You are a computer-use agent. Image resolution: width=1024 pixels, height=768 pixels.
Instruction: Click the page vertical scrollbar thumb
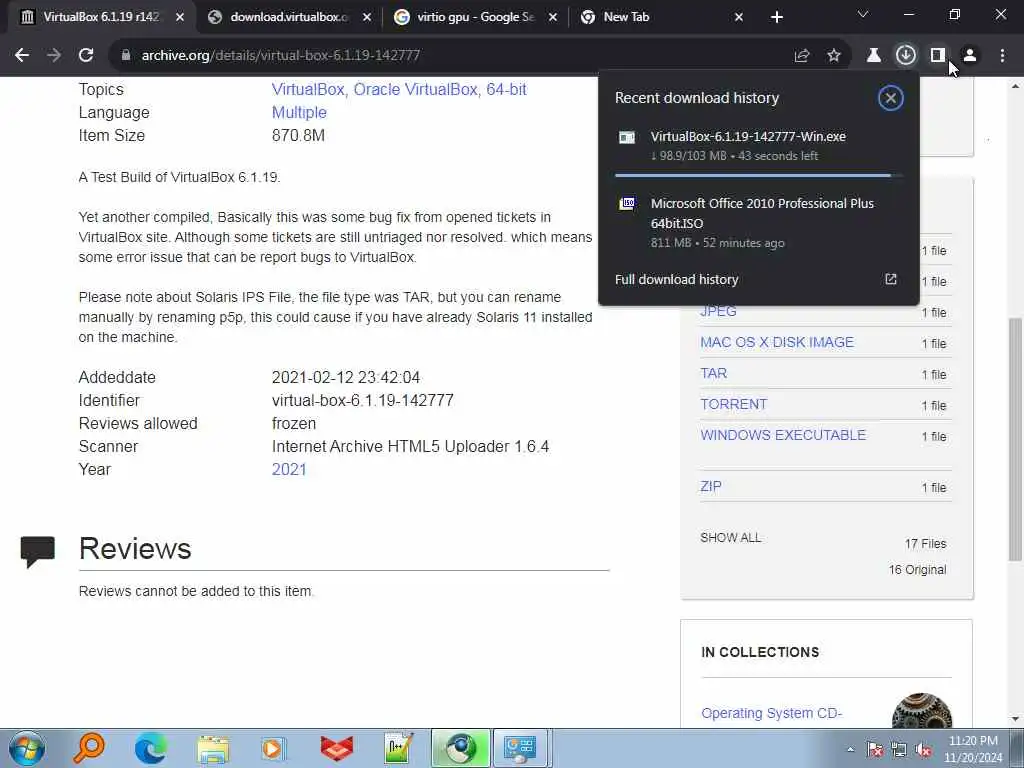(x=1015, y=439)
